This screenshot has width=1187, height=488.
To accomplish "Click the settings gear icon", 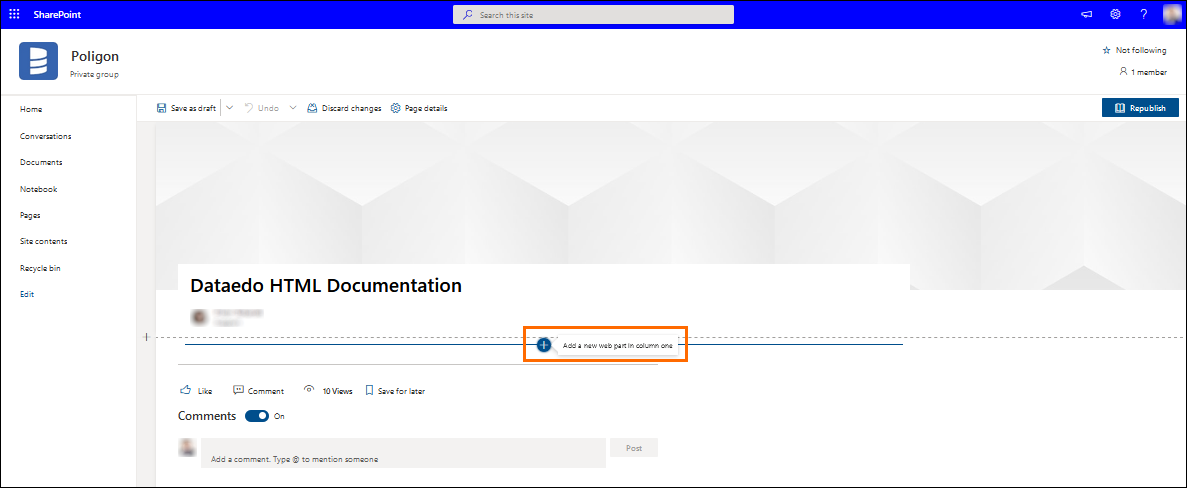I will pos(1115,14).
